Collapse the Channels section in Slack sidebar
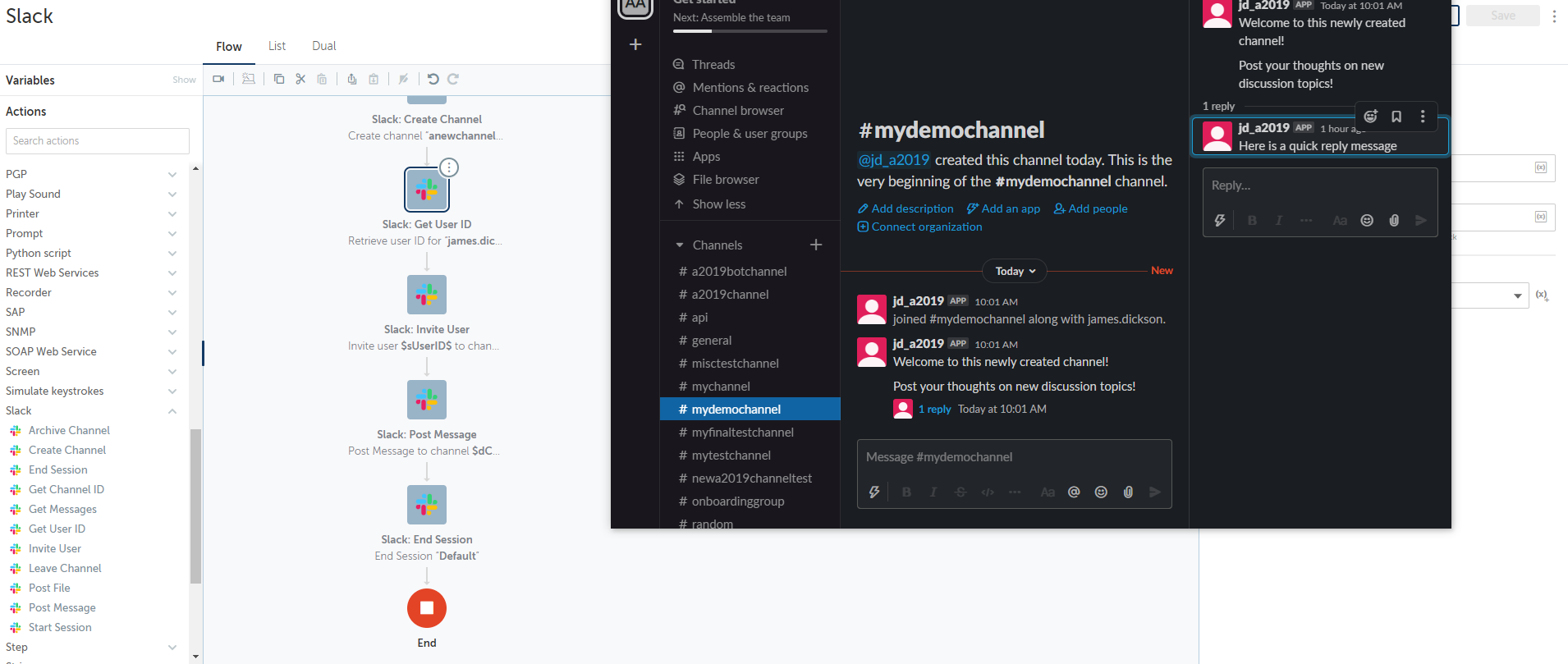1568x664 pixels. tap(680, 245)
